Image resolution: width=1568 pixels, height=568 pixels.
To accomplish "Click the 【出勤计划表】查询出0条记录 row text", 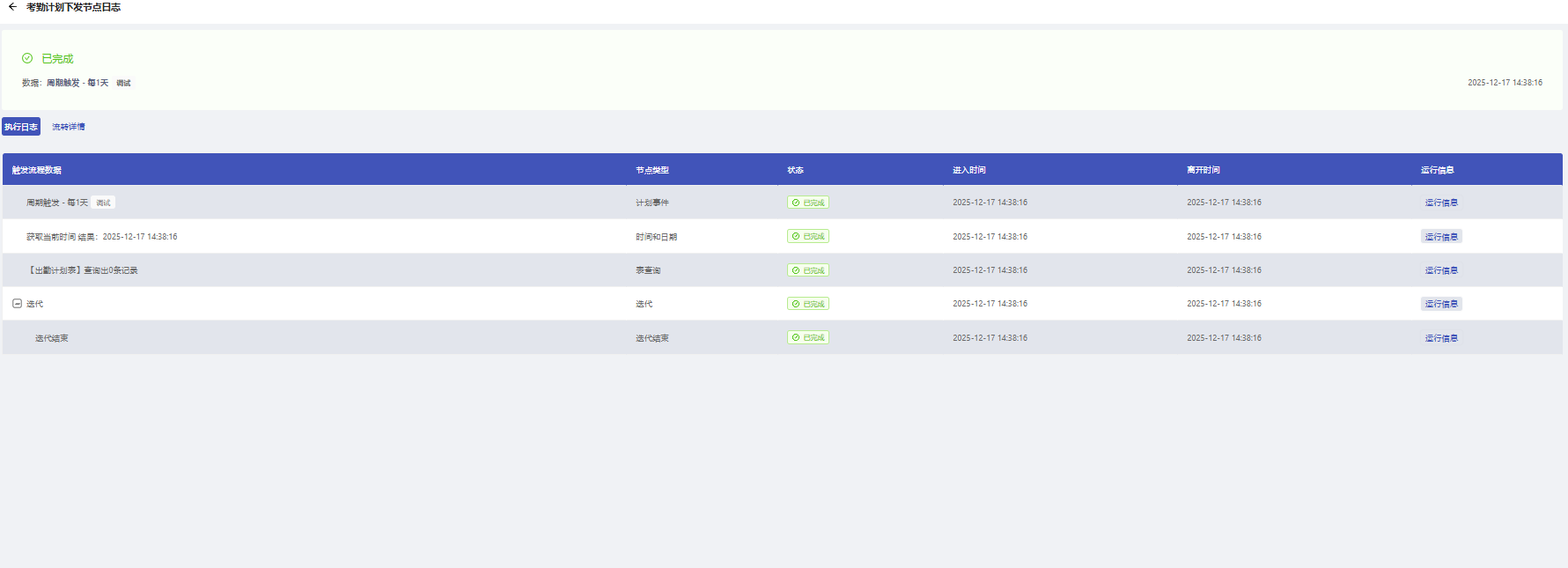I will click(83, 270).
